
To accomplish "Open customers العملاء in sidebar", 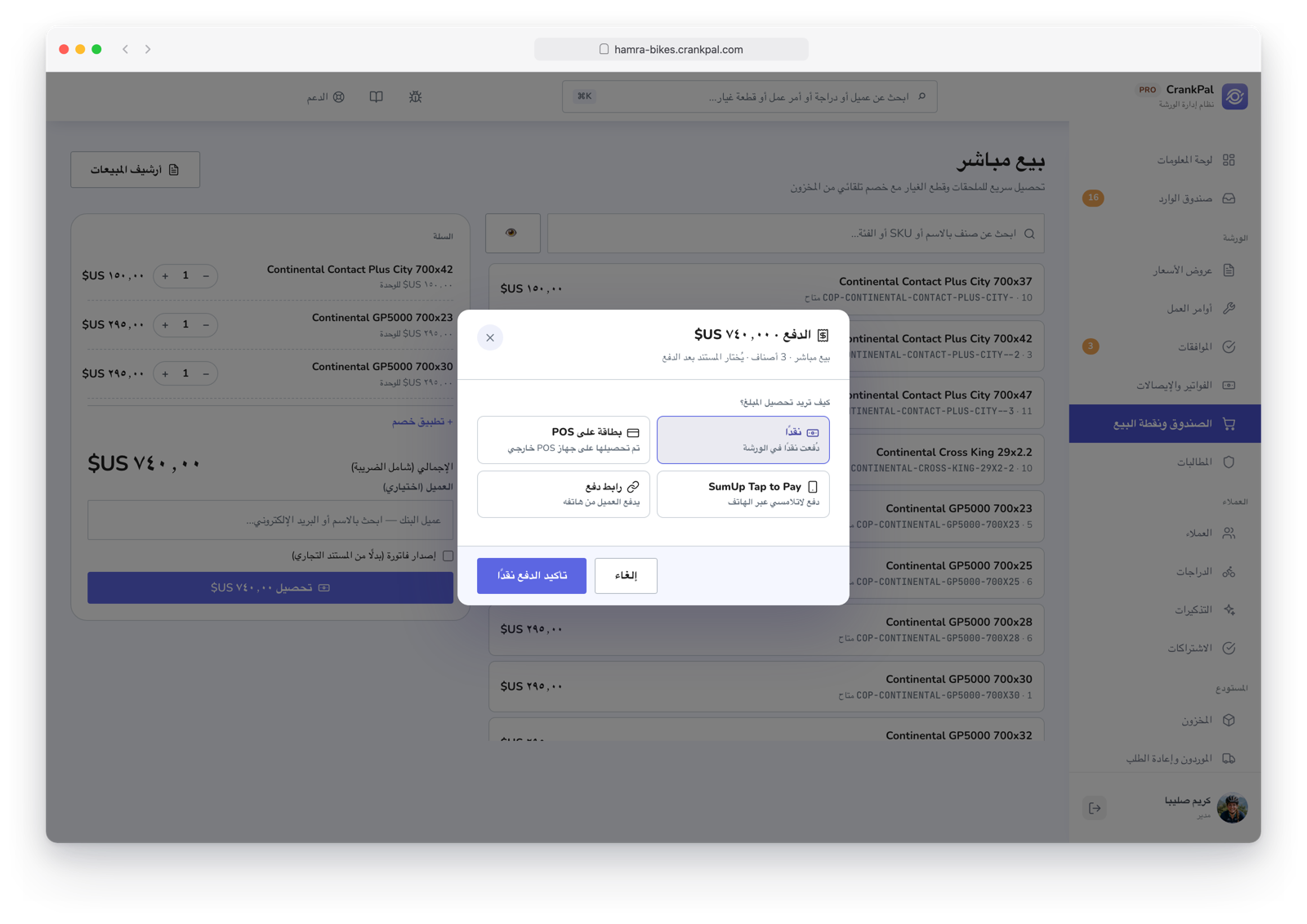I will 1165,533.
